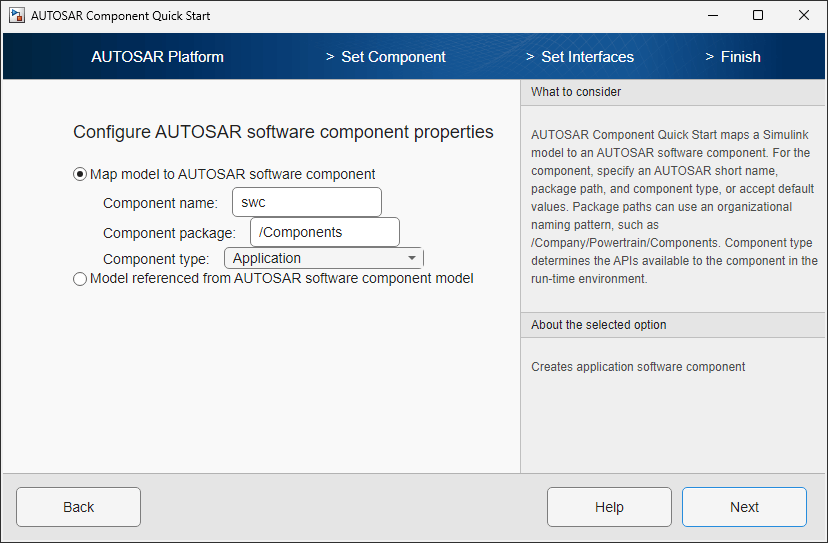Go to the AUTOSAR Platform step
This screenshot has height=543, width=828.
point(157,57)
